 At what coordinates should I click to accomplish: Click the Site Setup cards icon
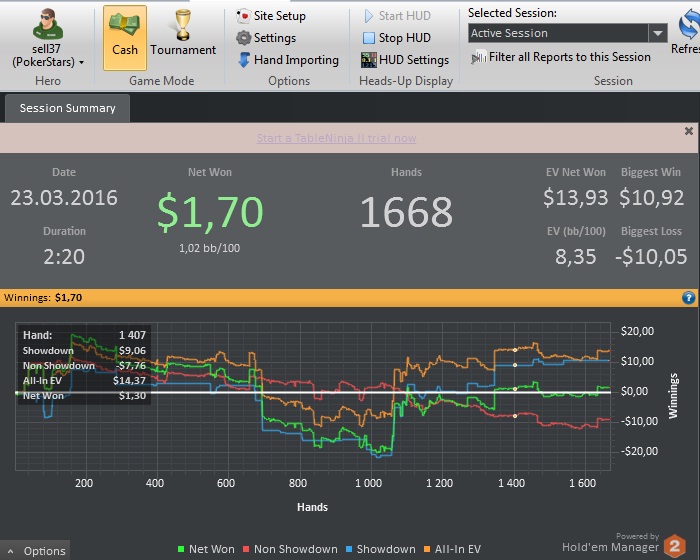click(243, 16)
